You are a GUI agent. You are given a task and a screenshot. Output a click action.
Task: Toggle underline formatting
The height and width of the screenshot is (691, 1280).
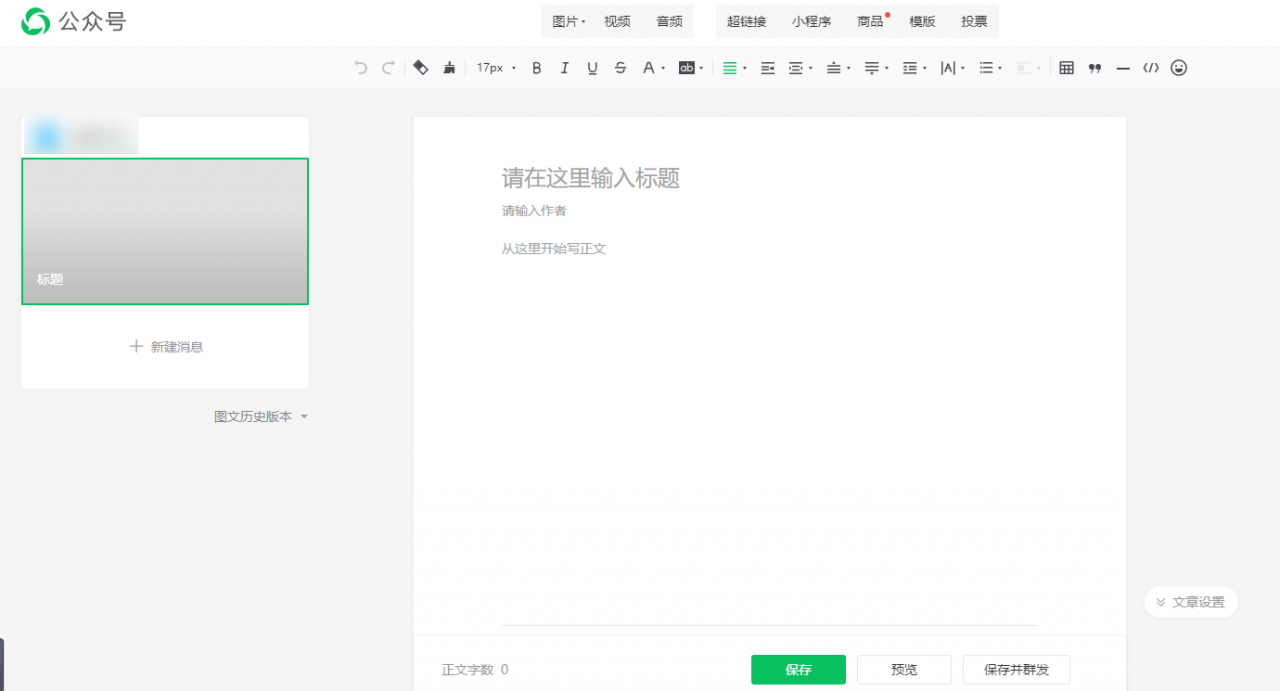(x=592, y=67)
